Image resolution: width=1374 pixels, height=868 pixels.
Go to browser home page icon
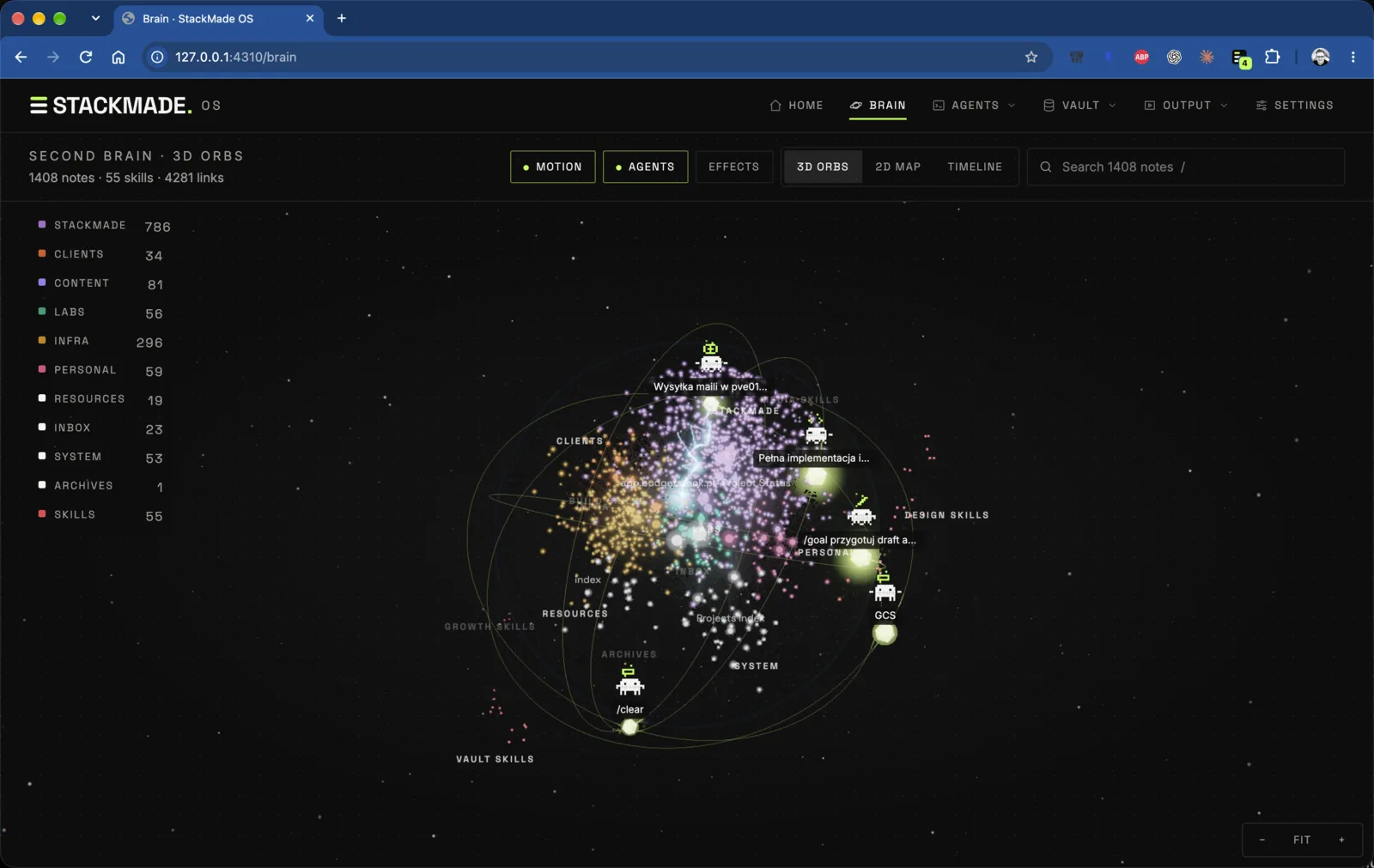click(119, 57)
